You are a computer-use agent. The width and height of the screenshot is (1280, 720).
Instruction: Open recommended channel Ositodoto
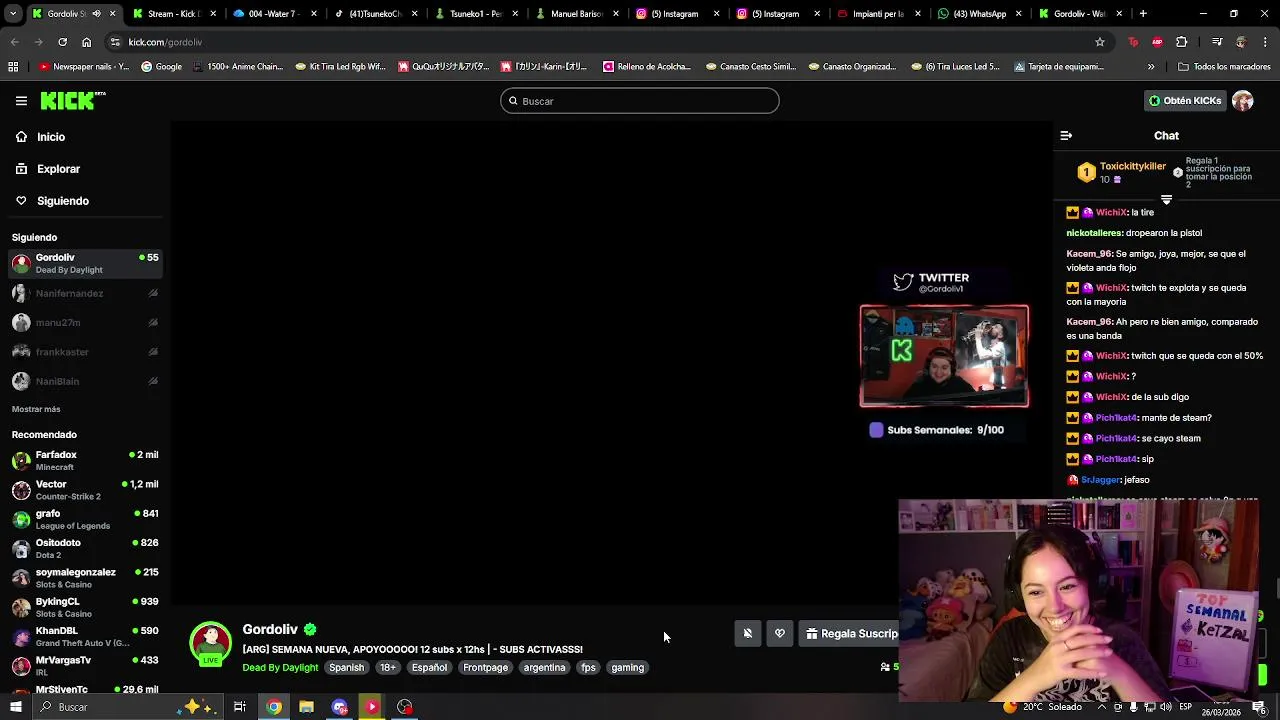[85, 548]
